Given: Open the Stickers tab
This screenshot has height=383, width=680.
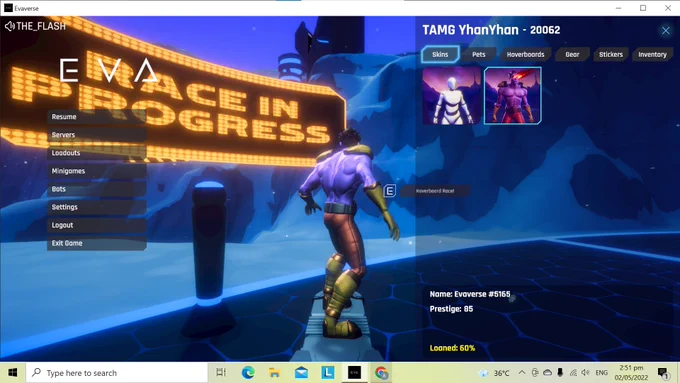Looking at the screenshot, I should (611, 54).
